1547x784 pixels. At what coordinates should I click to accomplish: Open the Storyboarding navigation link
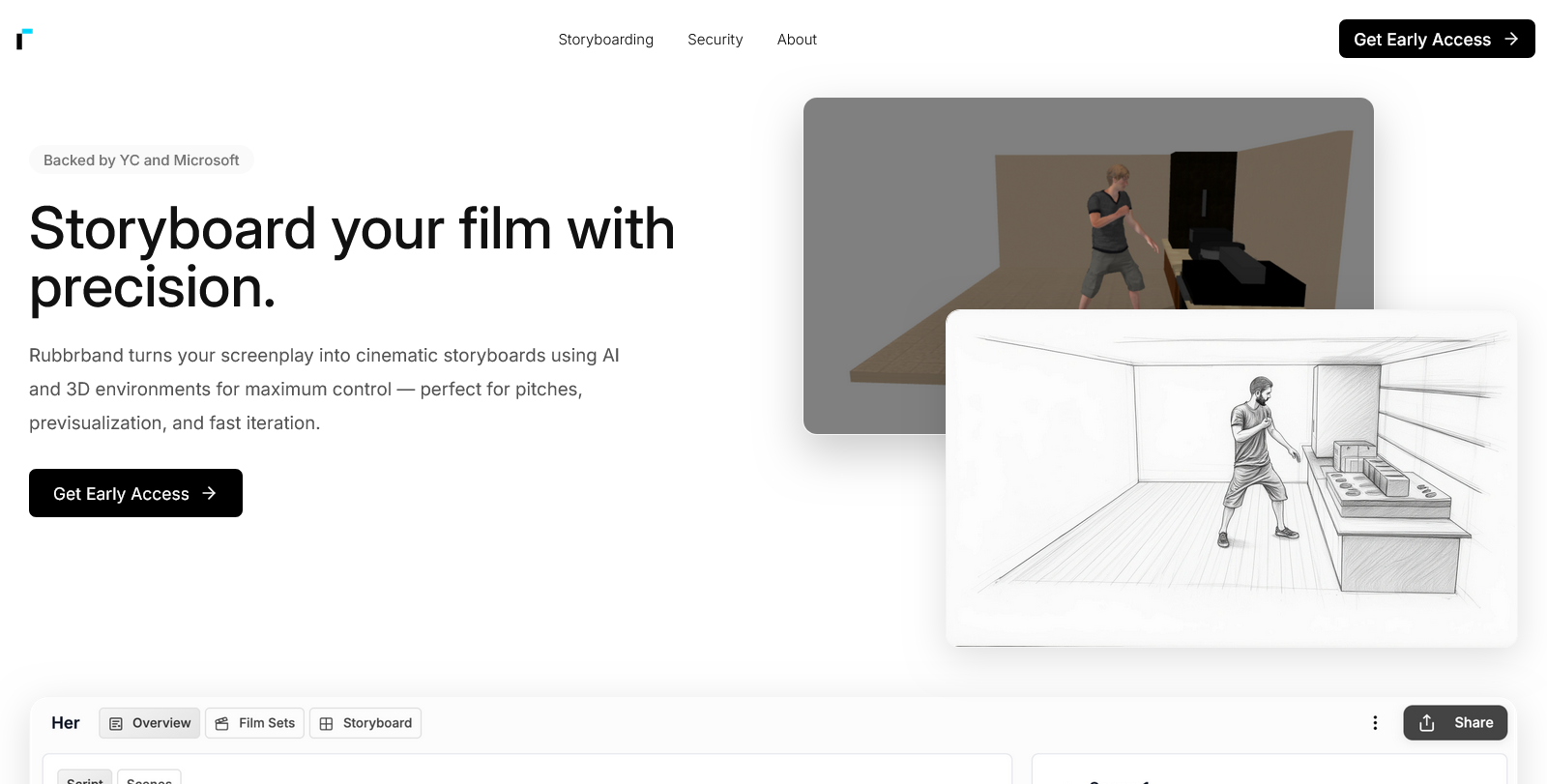605,40
